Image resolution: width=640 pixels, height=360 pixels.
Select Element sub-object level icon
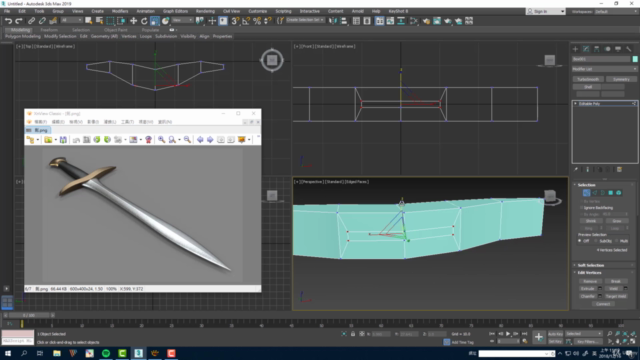(619, 193)
